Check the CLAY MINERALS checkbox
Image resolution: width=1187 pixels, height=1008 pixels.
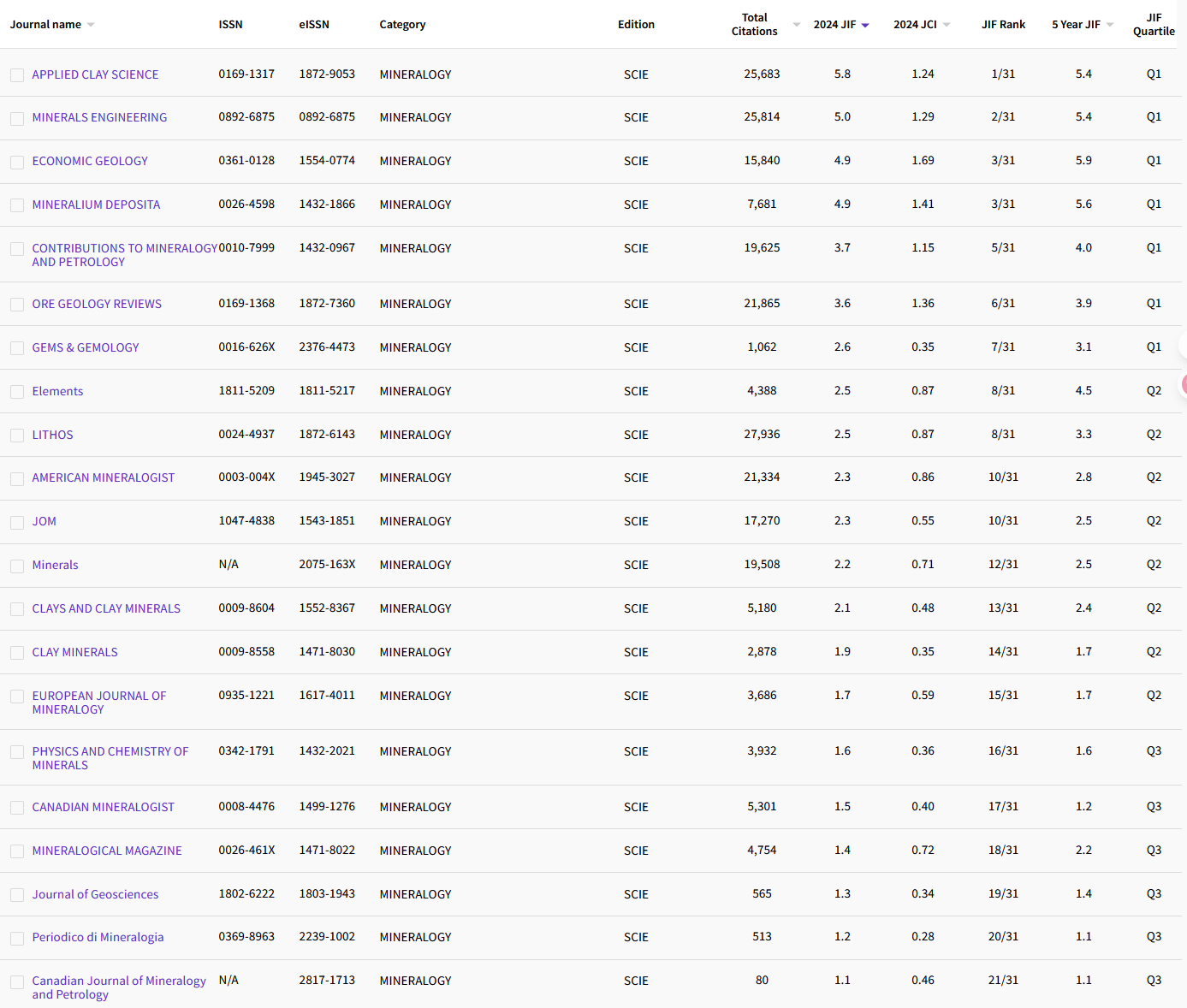click(17, 653)
